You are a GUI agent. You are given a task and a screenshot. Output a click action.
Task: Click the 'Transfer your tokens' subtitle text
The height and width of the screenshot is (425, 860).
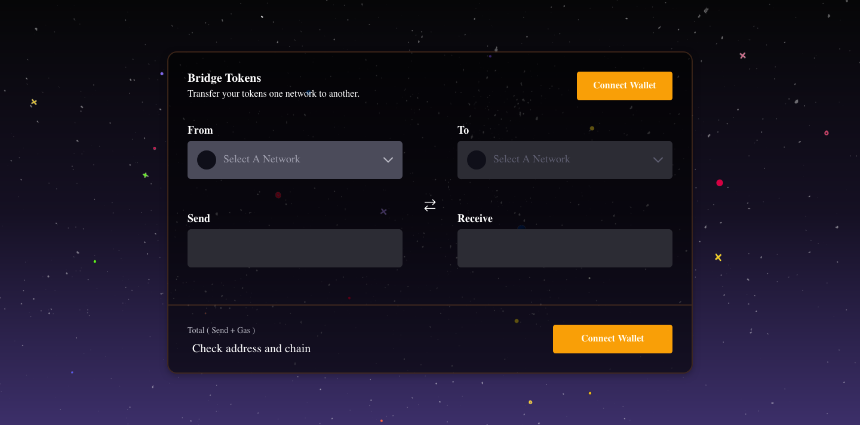pyautogui.click(x=274, y=94)
